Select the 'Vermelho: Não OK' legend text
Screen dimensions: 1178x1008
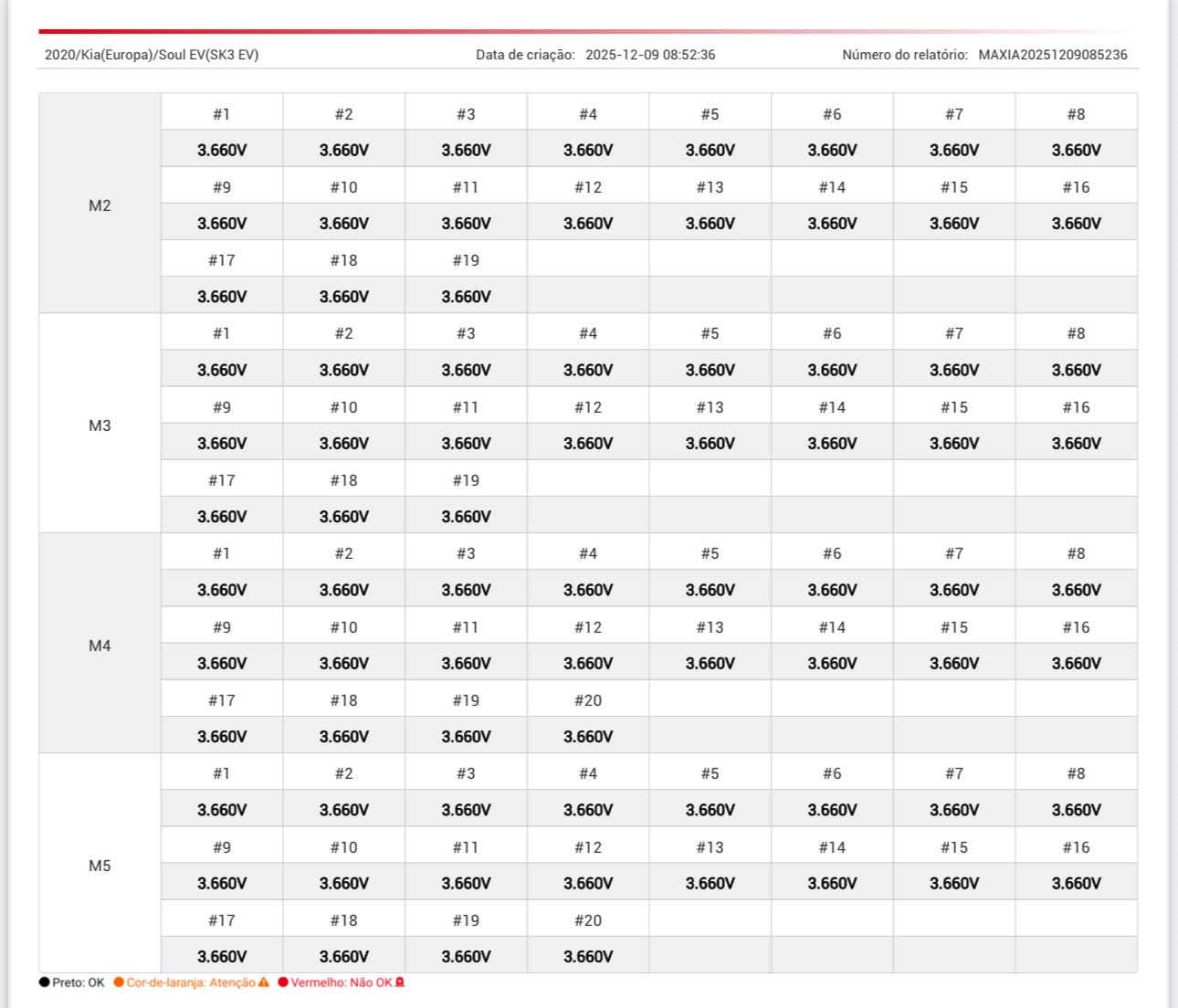(341, 982)
